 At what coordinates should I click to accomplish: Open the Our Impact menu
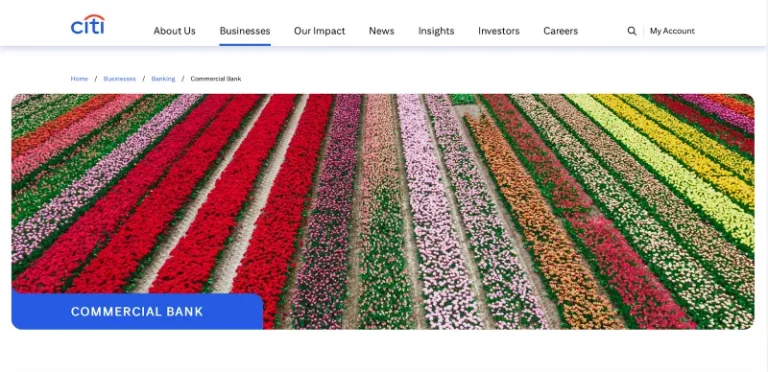[319, 31]
